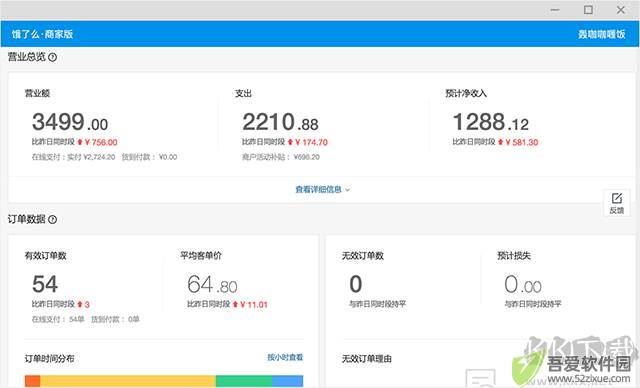Click the help icon beside 订单数据

pos(52,220)
